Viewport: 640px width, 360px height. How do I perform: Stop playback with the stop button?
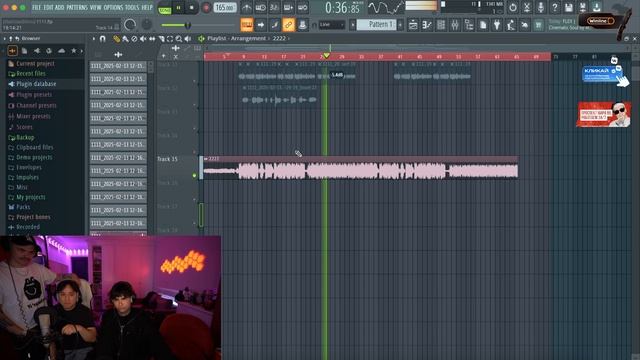[x=191, y=8]
